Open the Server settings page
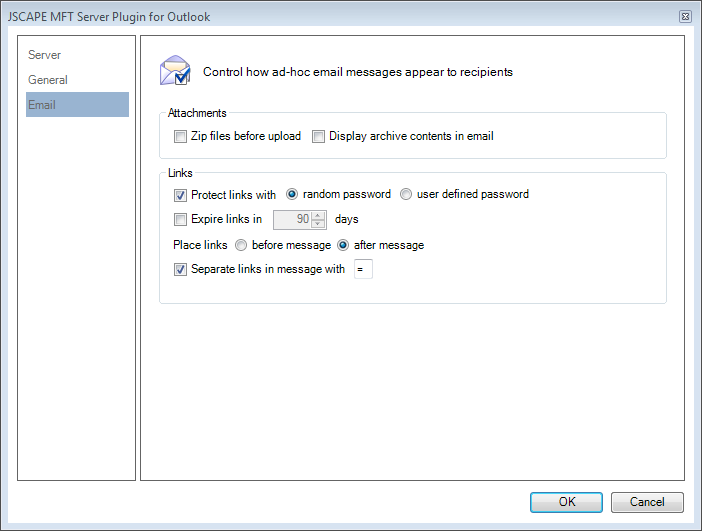702x531 pixels. point(44,55)
